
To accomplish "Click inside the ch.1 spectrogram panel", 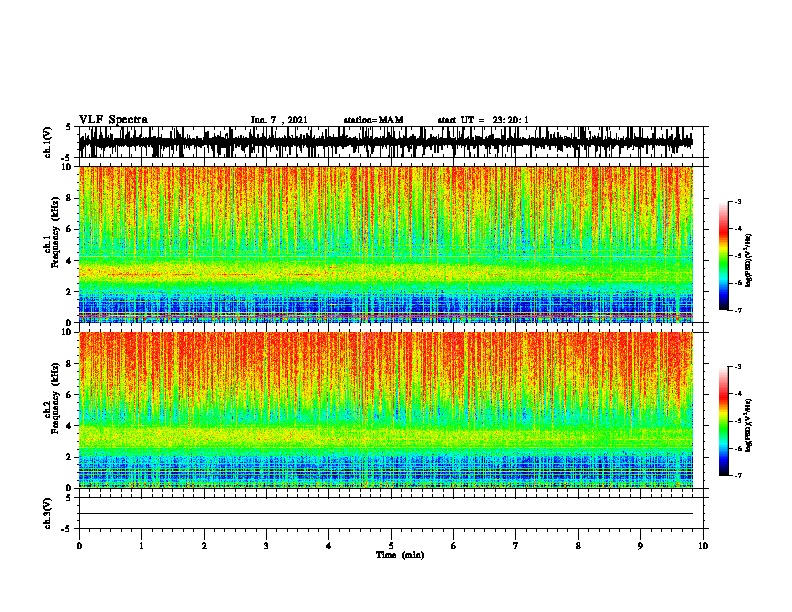I will coord(386,244).
